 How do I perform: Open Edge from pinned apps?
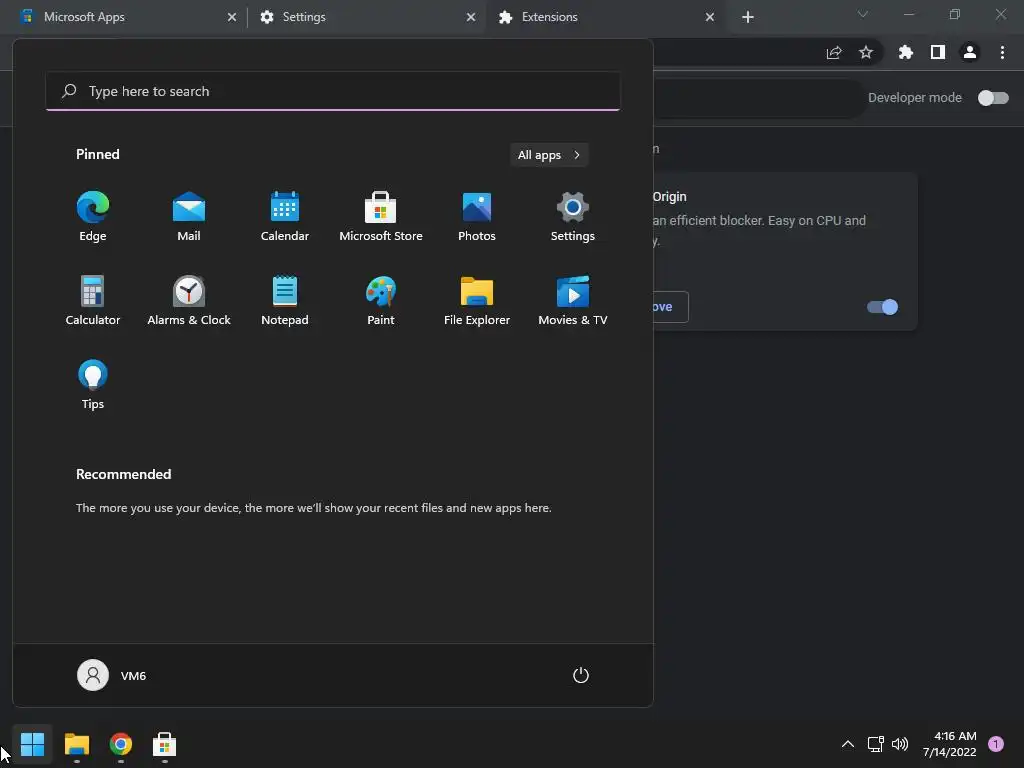coord(93,217)
